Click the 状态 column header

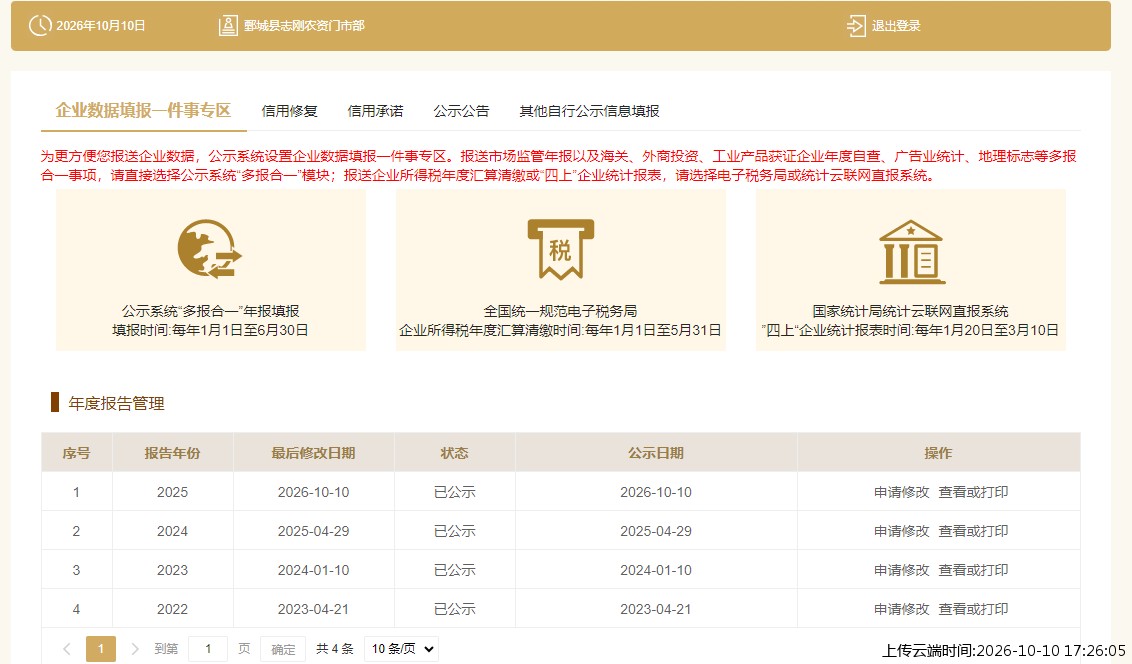[455, 453]
